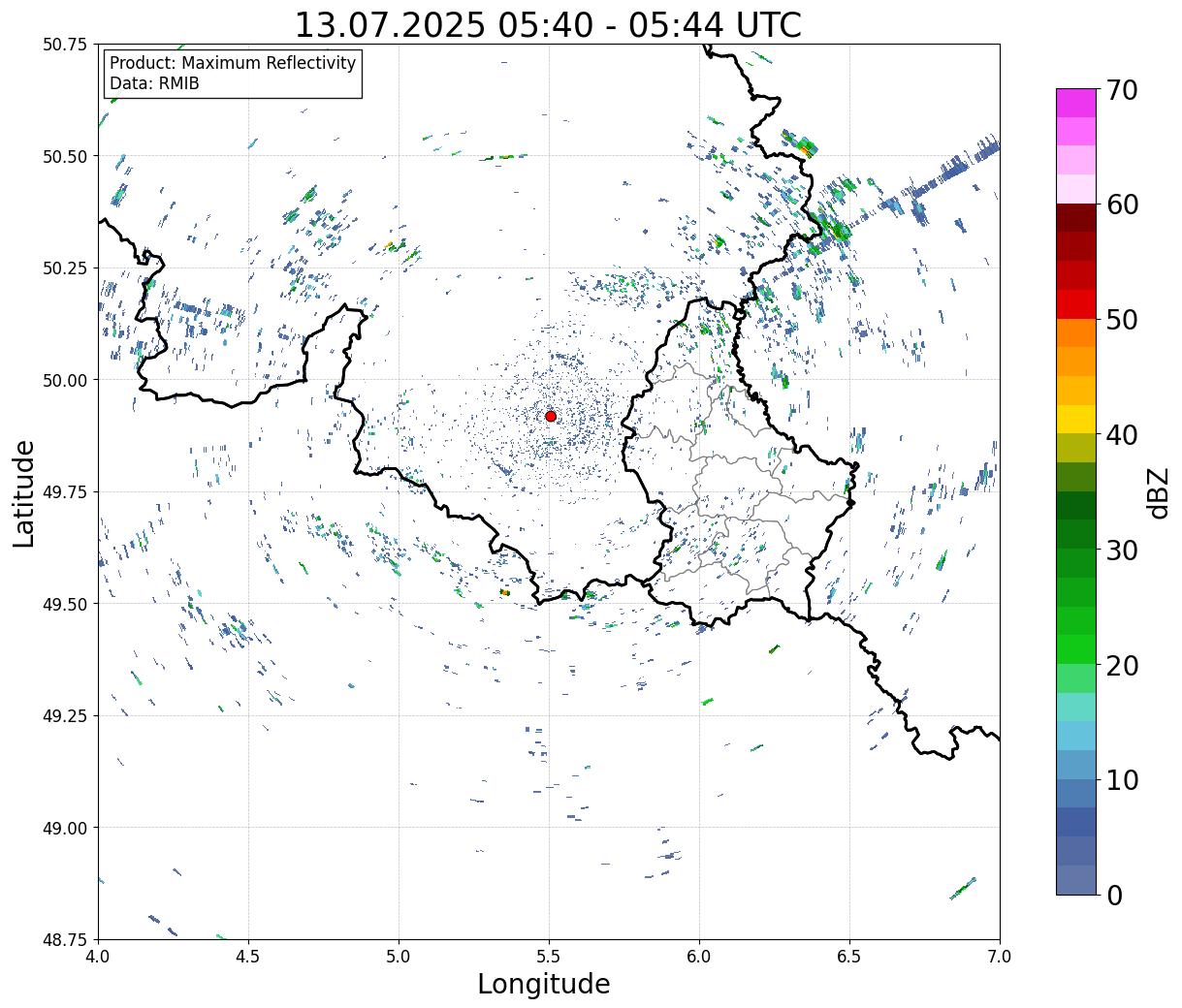Click the 50 tick on the colorbar
The height and width of the screenshot is (1008, 1182).
coord(1122,320)
